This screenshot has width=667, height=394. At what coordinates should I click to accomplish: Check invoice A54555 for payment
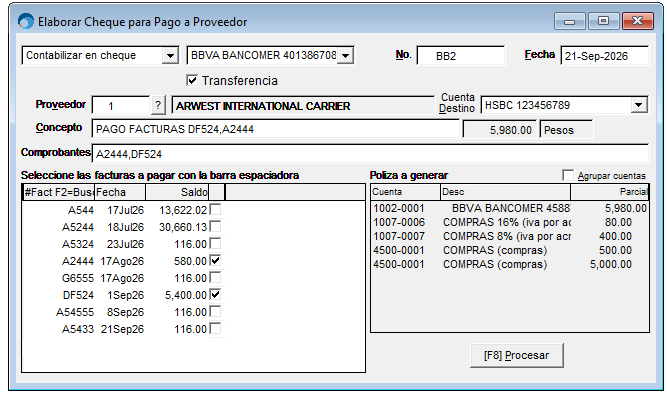coord(216,311)
